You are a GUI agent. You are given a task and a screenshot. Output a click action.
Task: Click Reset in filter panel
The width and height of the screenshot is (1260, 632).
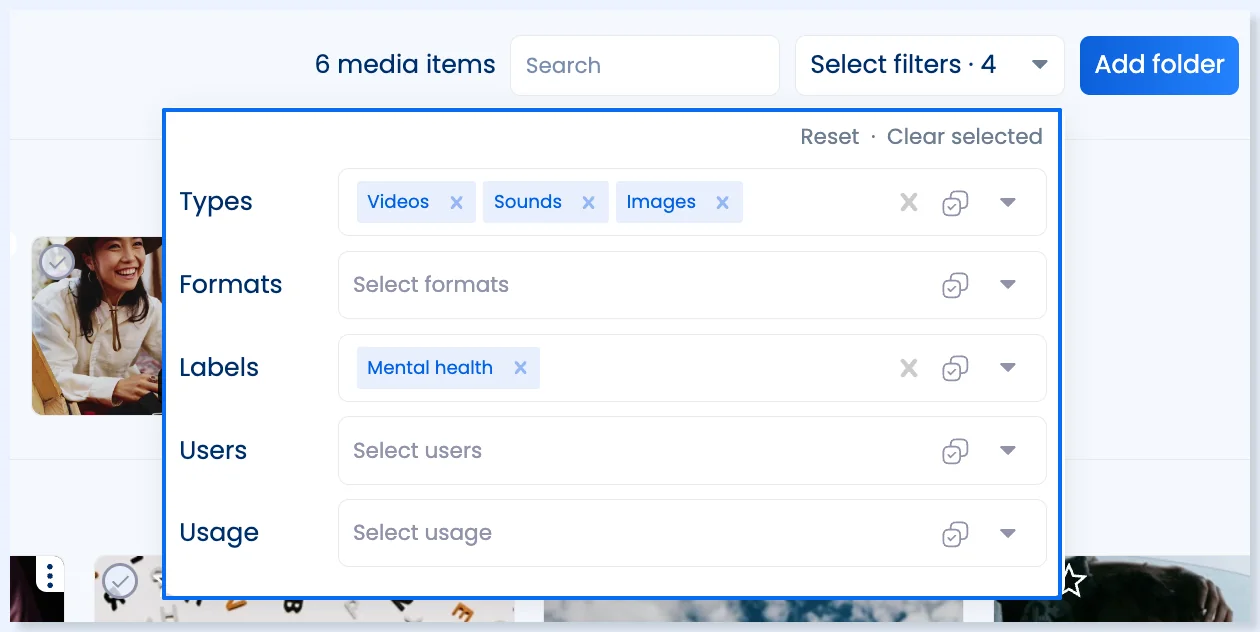[829, 137]
